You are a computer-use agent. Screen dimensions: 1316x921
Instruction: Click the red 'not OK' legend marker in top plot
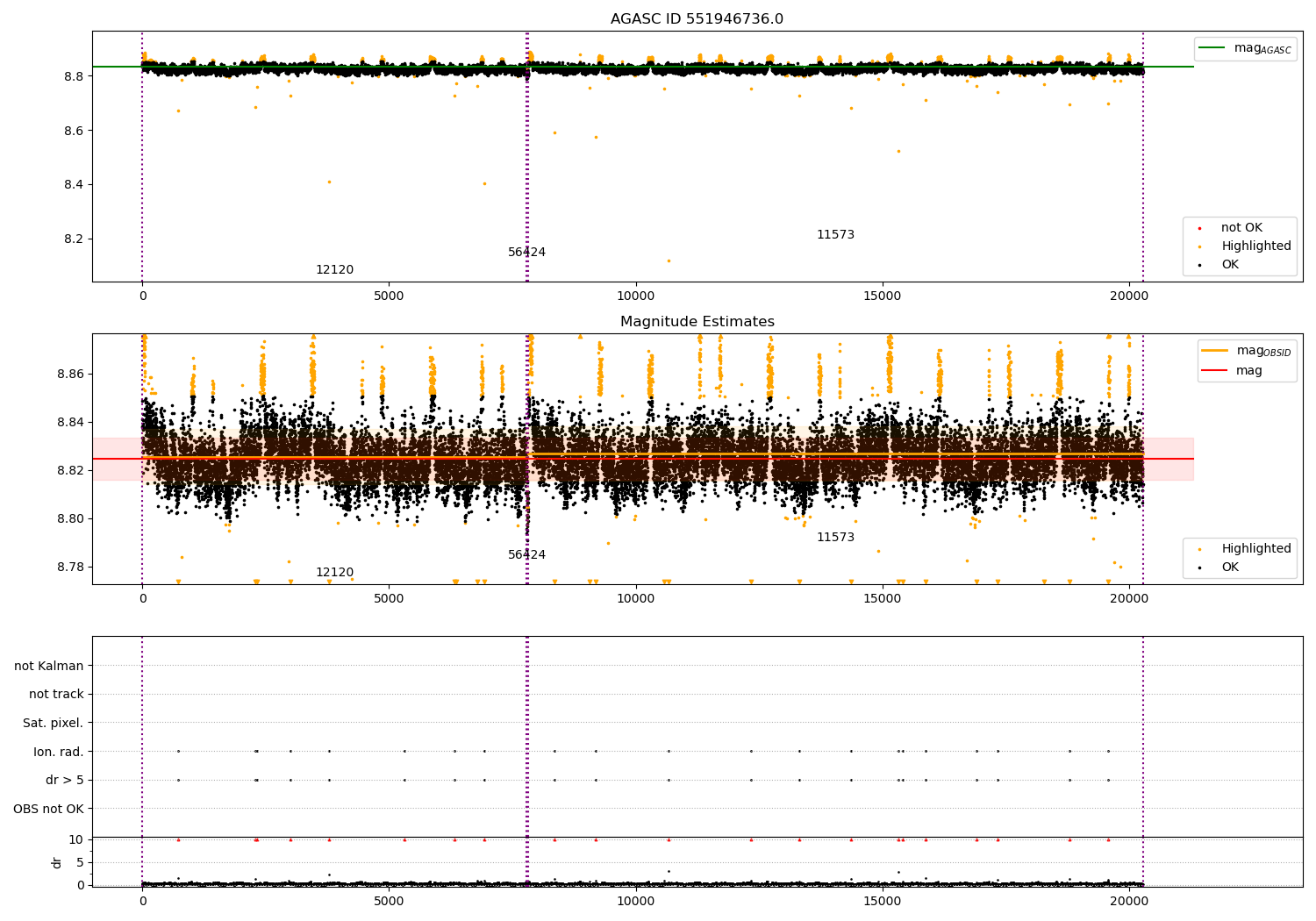pos(1199,228)
